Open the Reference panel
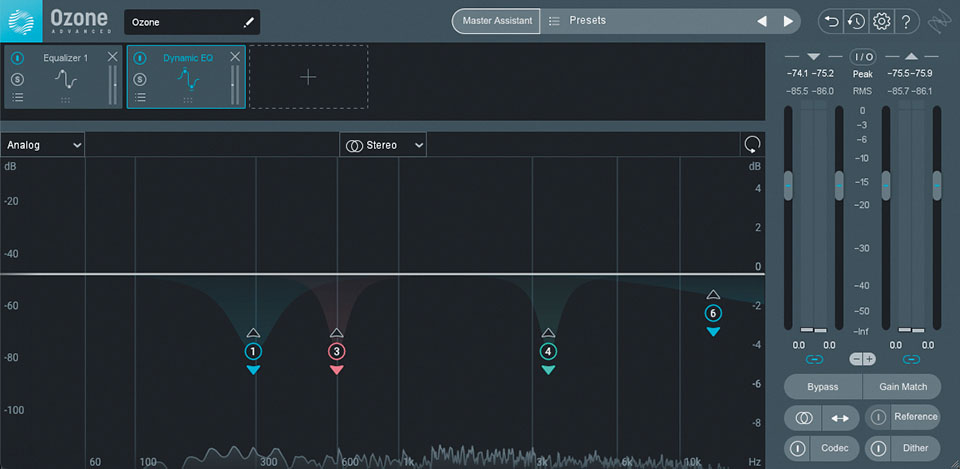Viewport: 960px width, 469px height. pyautogui.click(x=916, y=417)
